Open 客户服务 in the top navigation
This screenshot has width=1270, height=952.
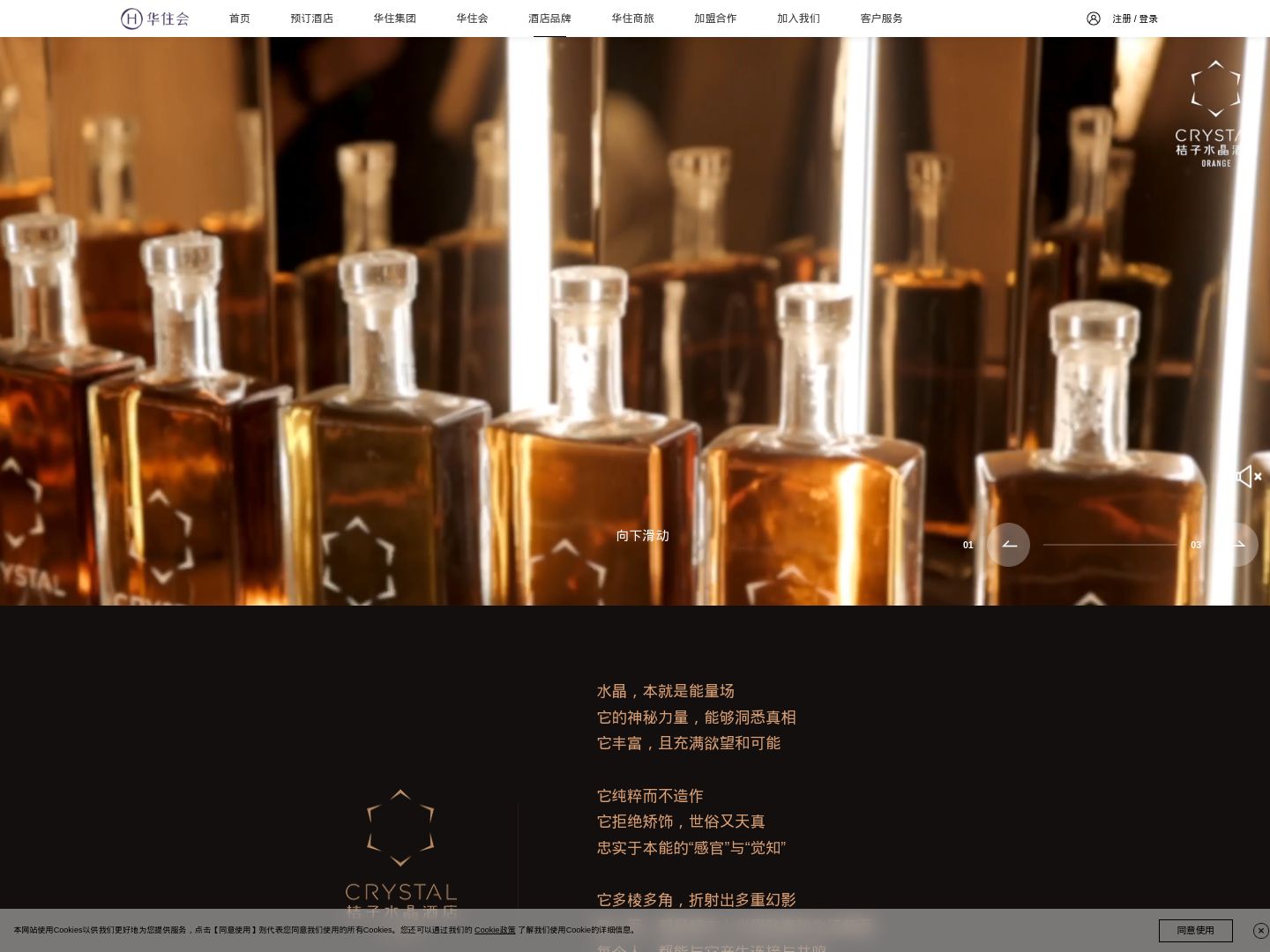click(881, 19)
